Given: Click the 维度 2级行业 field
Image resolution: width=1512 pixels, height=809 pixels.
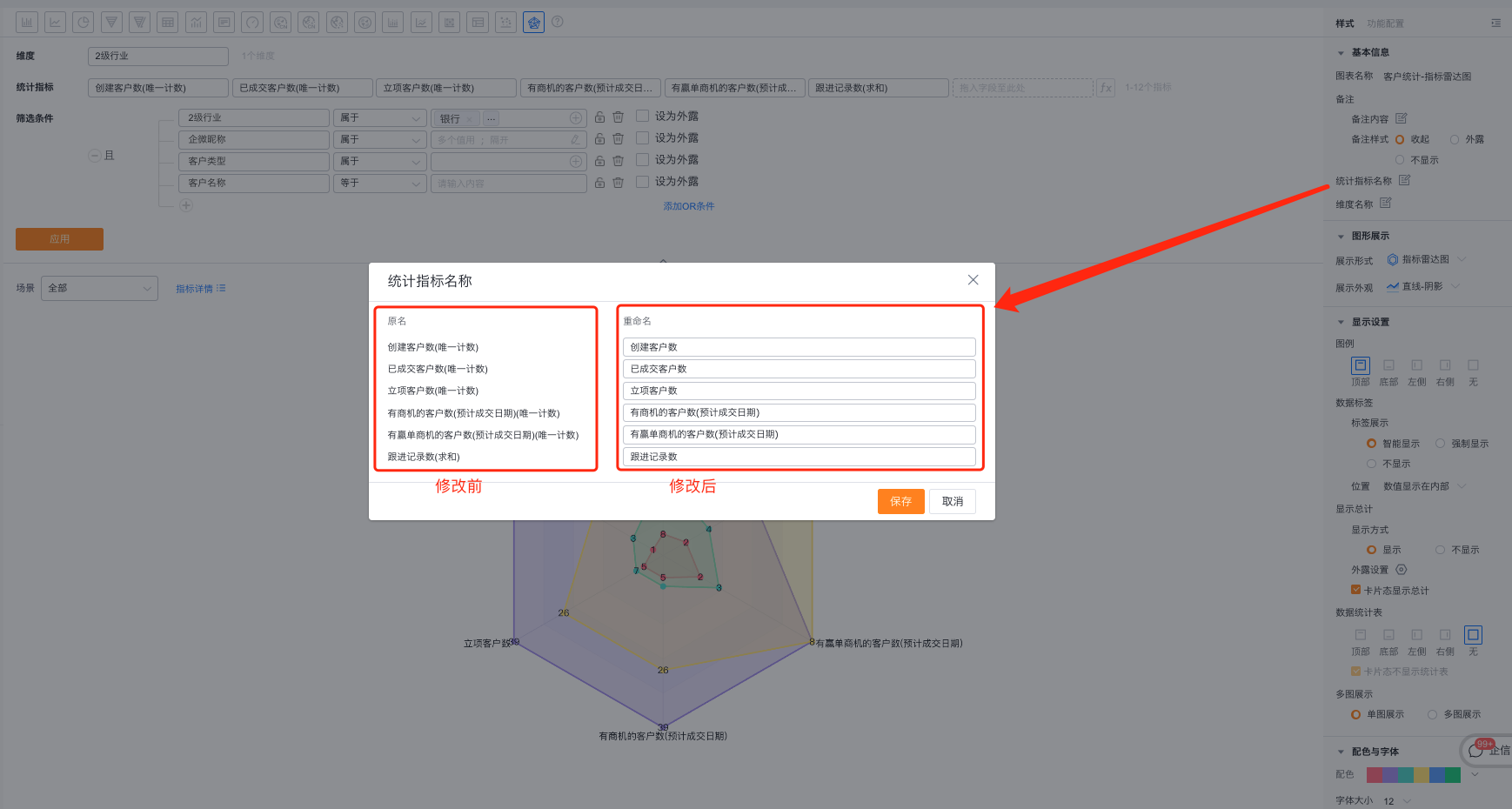Looking at the screenshot, I should 158,57.
